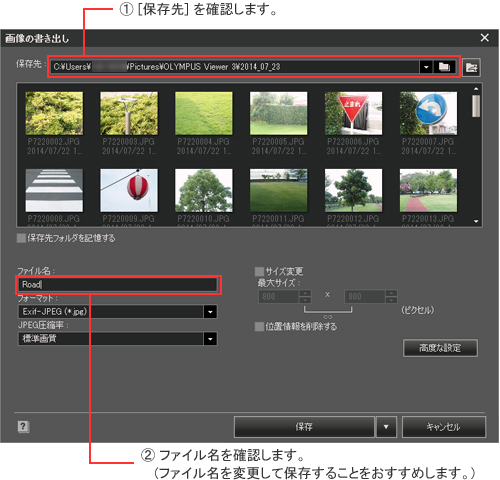Image resolution: width=500 pixels, height=480 pixels.
Task: Click the thumbnail list scroll up arrow
Action: click(476, 89)
